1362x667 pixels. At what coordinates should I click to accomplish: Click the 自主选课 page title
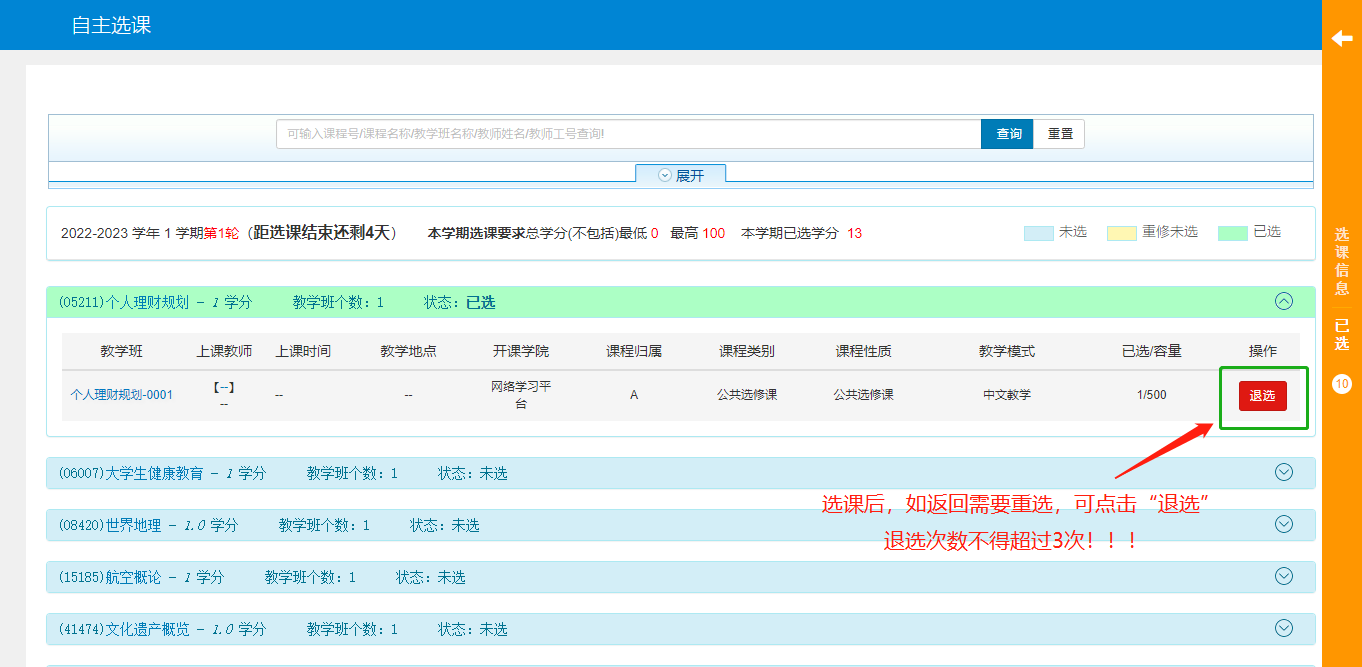pyautogui.click(x=111, y=25)
